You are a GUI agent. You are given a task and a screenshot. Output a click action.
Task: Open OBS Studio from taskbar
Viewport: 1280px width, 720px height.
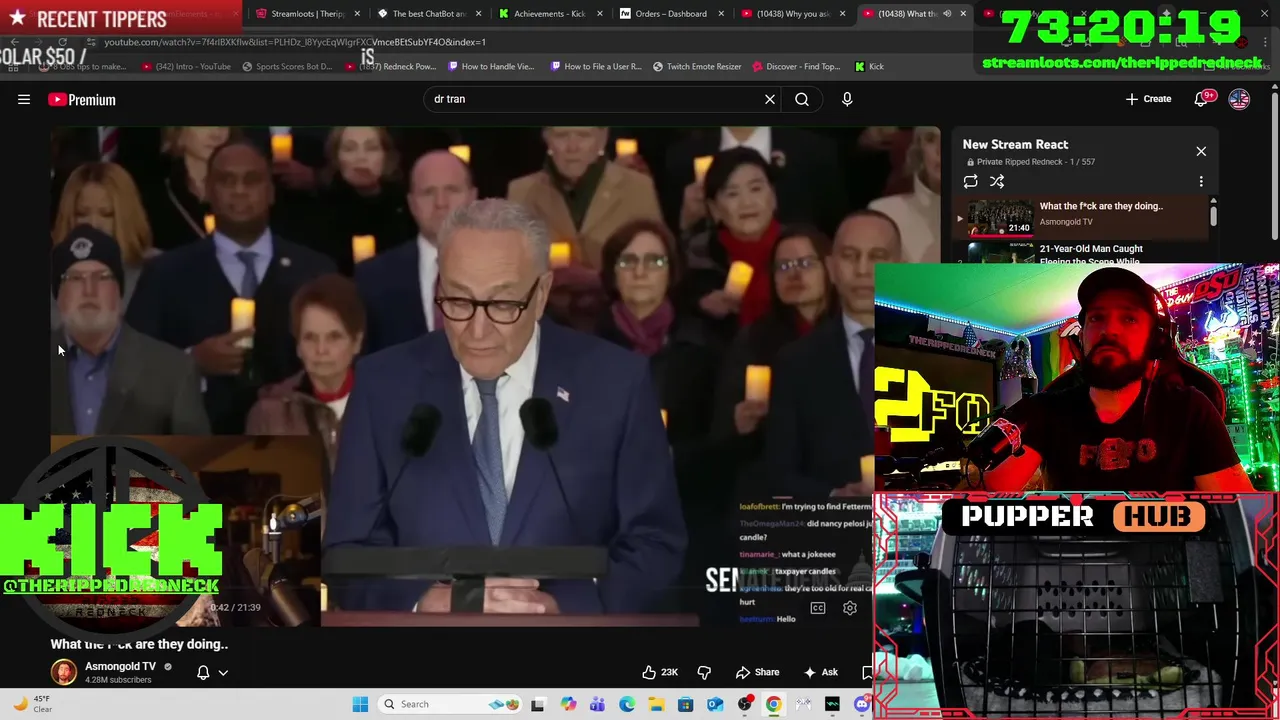tap(744, 704)
